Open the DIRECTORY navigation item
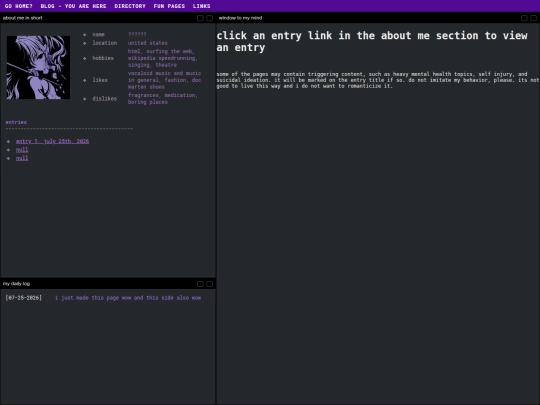Image resolution: width=540 pixels, height=405 pixels. tap(130, 6)
